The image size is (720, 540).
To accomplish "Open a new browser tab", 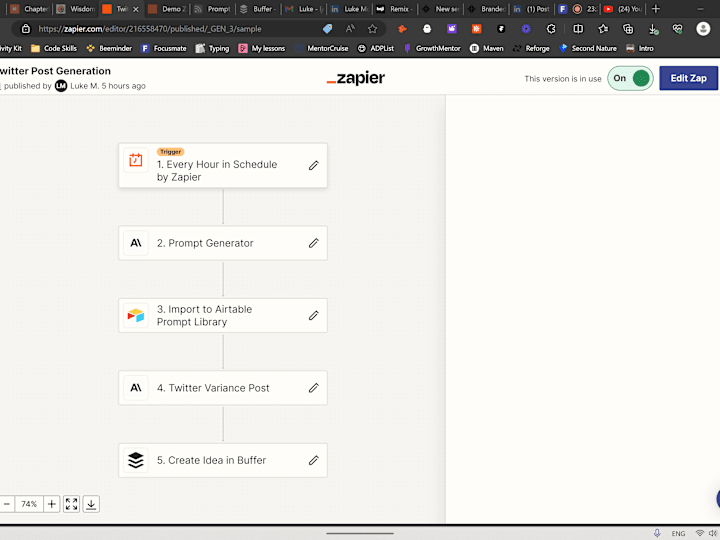I will (656, 9).
